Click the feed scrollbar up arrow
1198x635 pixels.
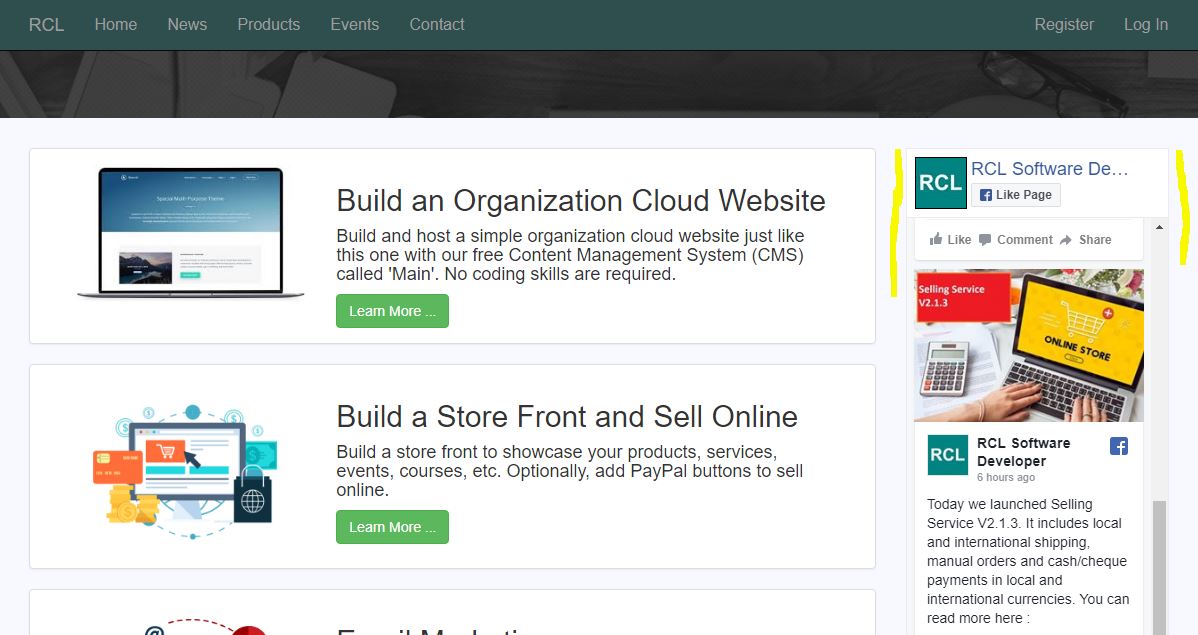[1160, 228]
